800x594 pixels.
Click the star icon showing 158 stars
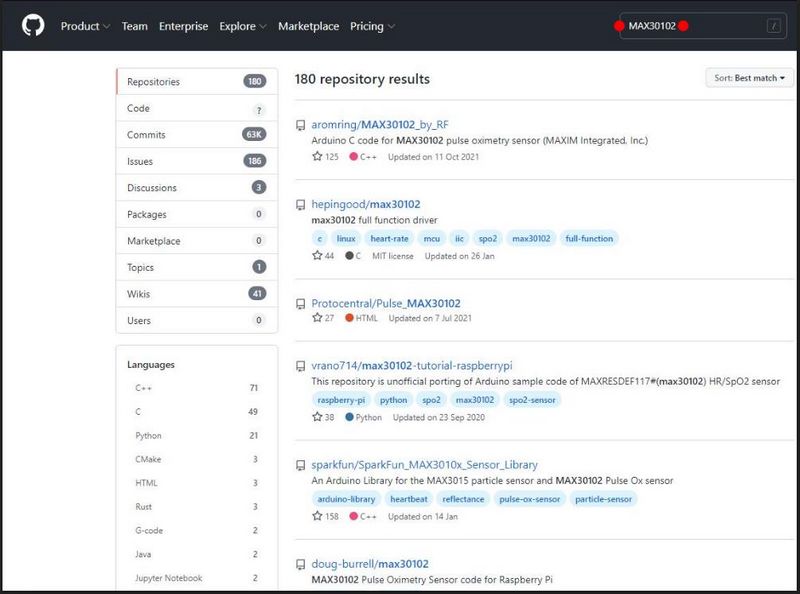click(x=317, y=516)
